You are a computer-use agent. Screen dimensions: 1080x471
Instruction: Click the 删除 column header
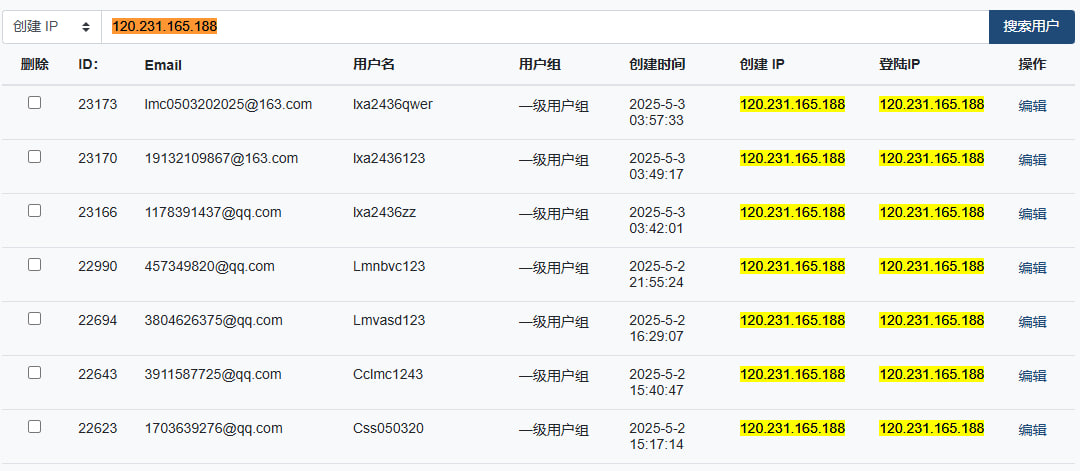[x=34, y=65]
